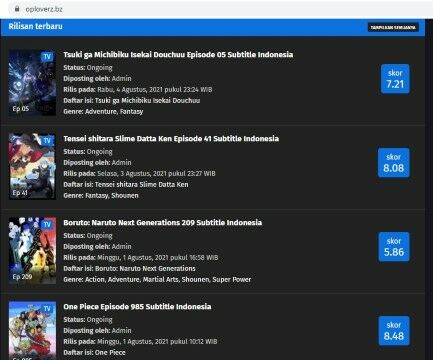Image resolution: width=433 pixels, height=360 pixels.
Task: Click Shounen genre on Tensei shitara Slime entry
Action: coord(125,195)
